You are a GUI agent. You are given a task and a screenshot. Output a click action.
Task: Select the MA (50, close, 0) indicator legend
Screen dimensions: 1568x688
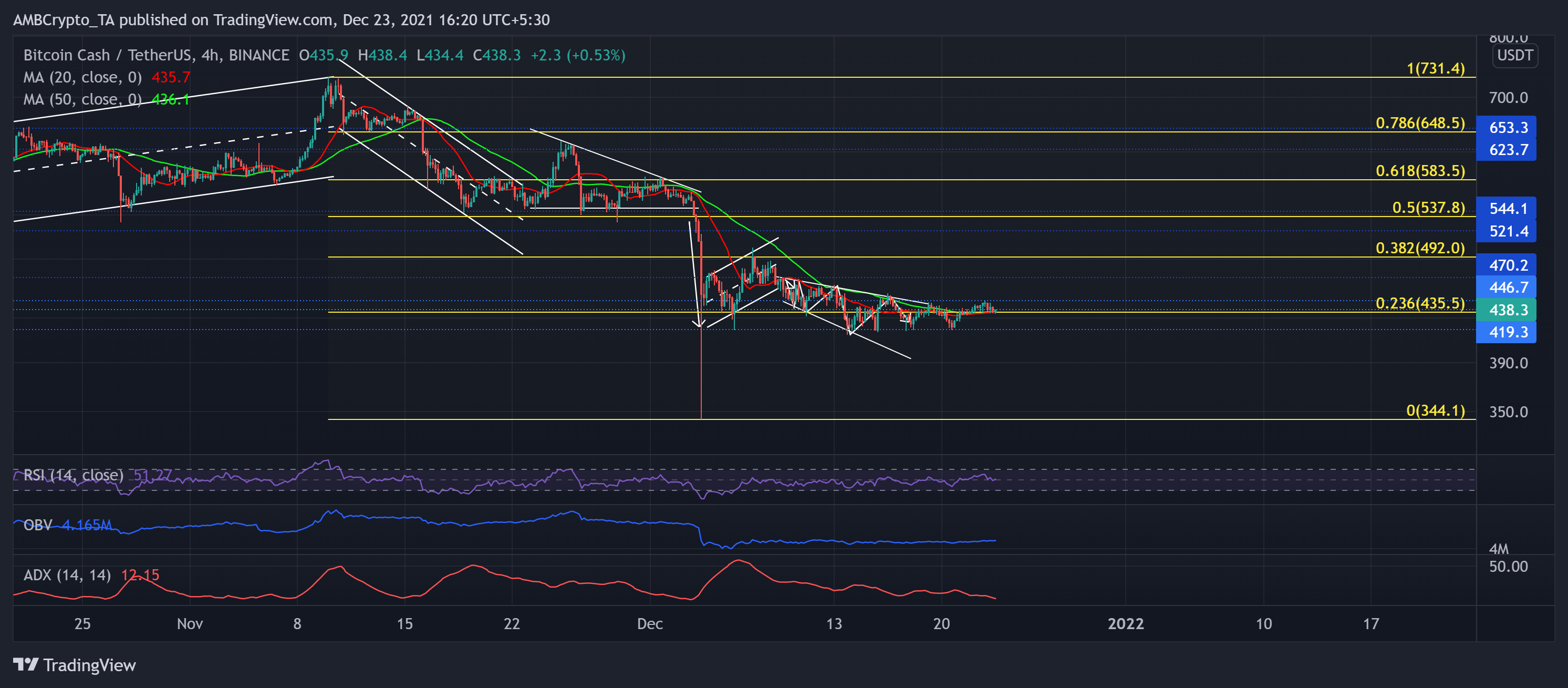(82, 99)
